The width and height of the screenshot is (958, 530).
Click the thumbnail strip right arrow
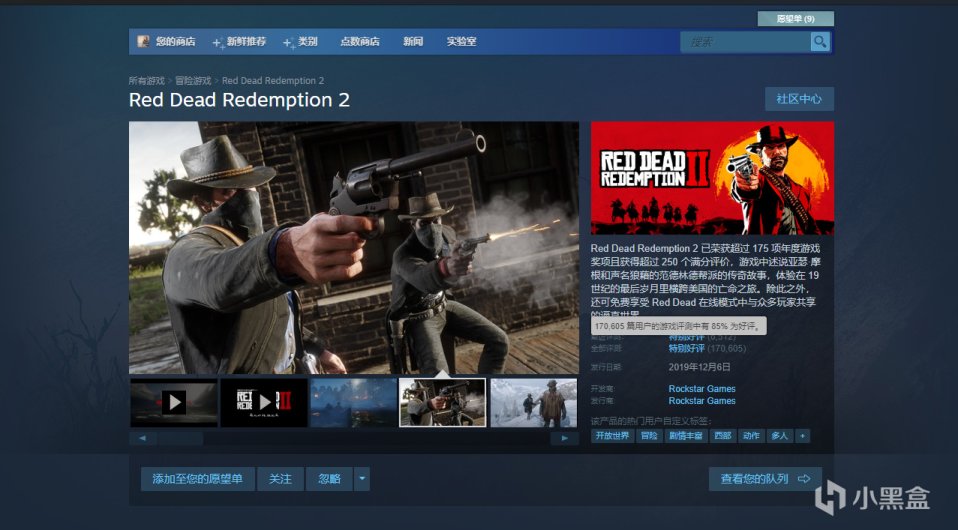[565, 438]
